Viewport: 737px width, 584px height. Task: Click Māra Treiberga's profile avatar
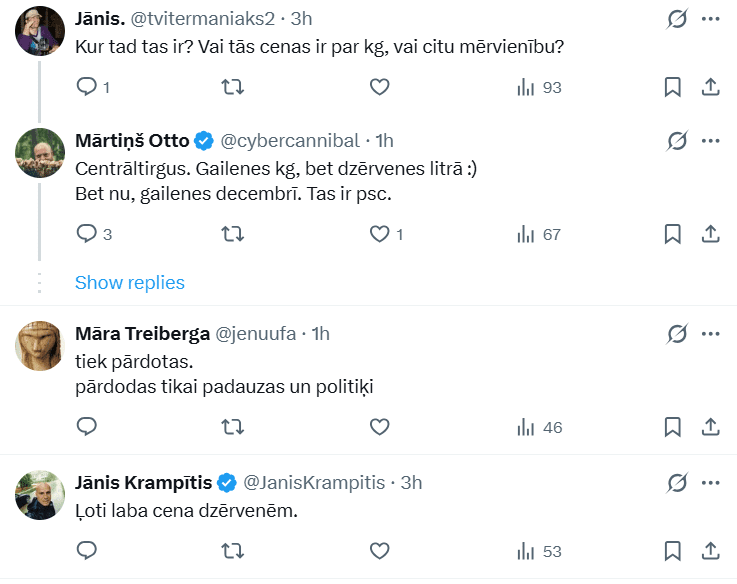pos(41,346)
